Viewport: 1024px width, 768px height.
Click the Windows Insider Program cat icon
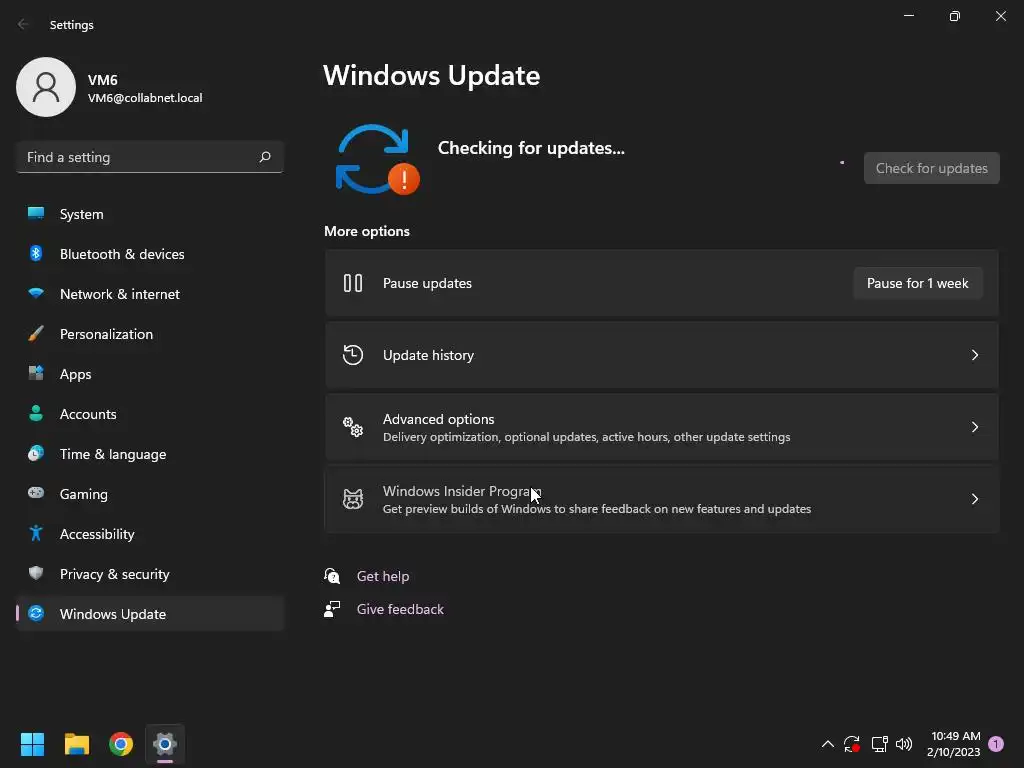[x=353, y=499]
